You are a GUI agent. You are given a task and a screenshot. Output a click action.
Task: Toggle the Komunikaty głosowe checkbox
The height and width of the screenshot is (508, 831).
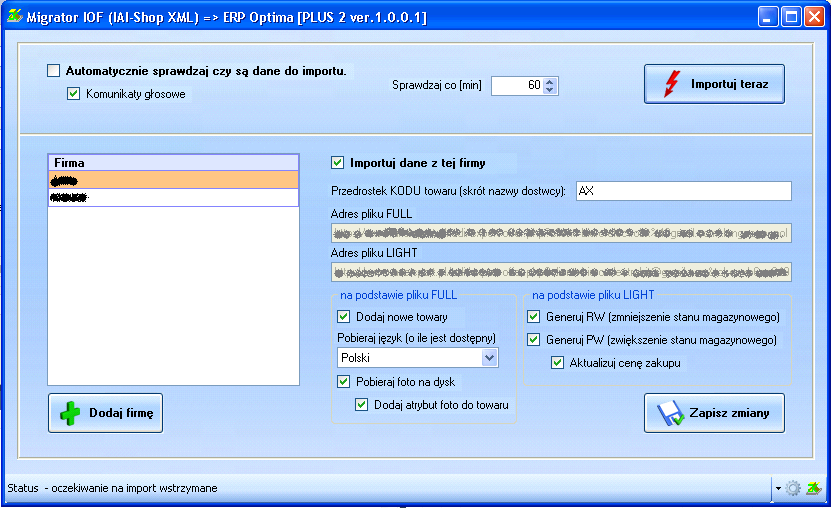(73, 94)
